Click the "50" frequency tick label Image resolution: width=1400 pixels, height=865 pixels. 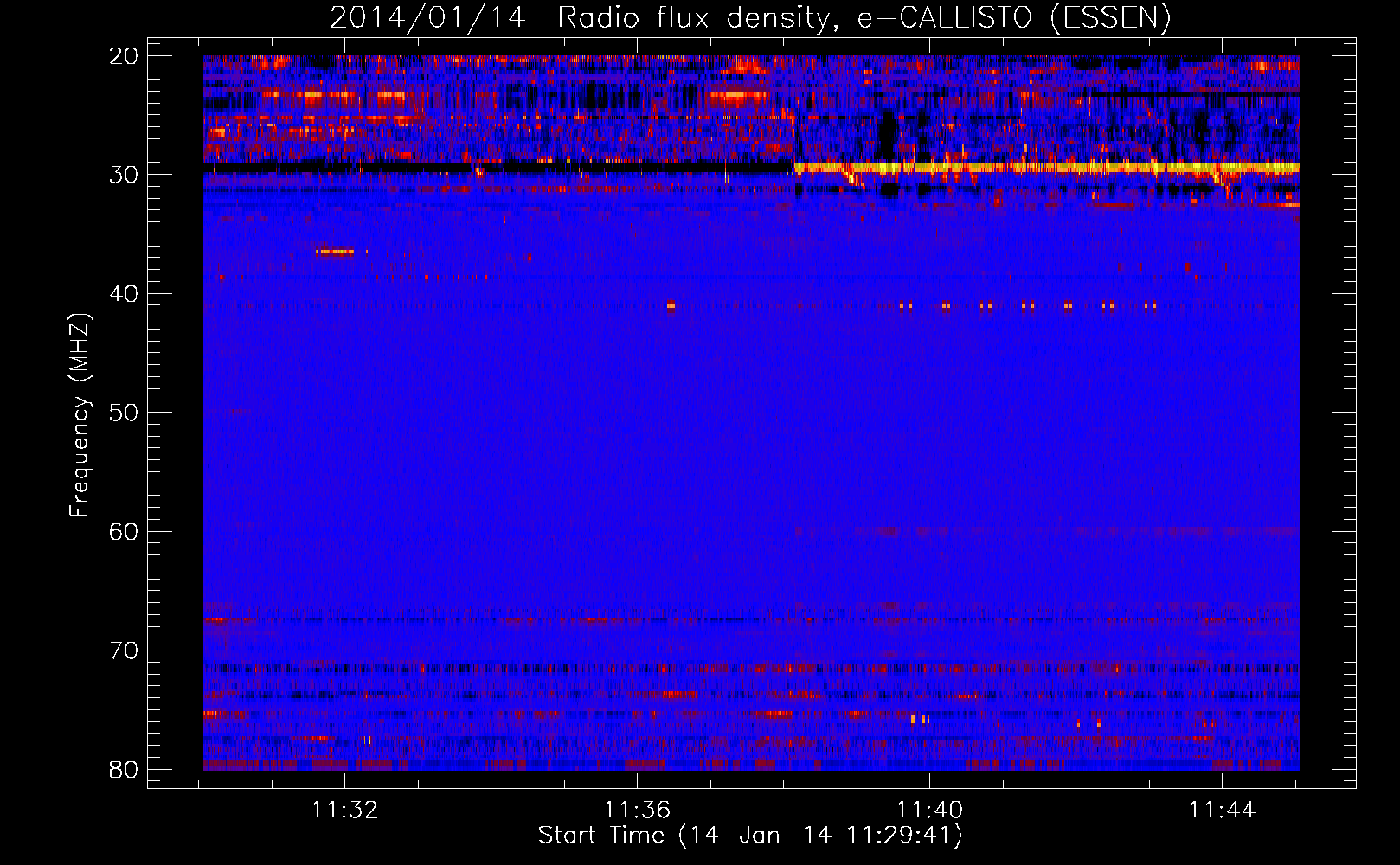click(124, 413)
